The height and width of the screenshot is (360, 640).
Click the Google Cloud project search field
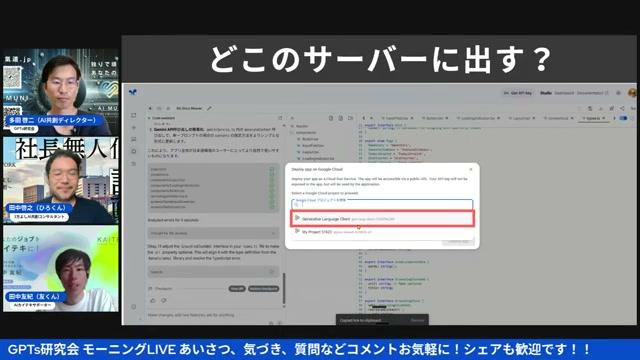click(x=382, y=204)
